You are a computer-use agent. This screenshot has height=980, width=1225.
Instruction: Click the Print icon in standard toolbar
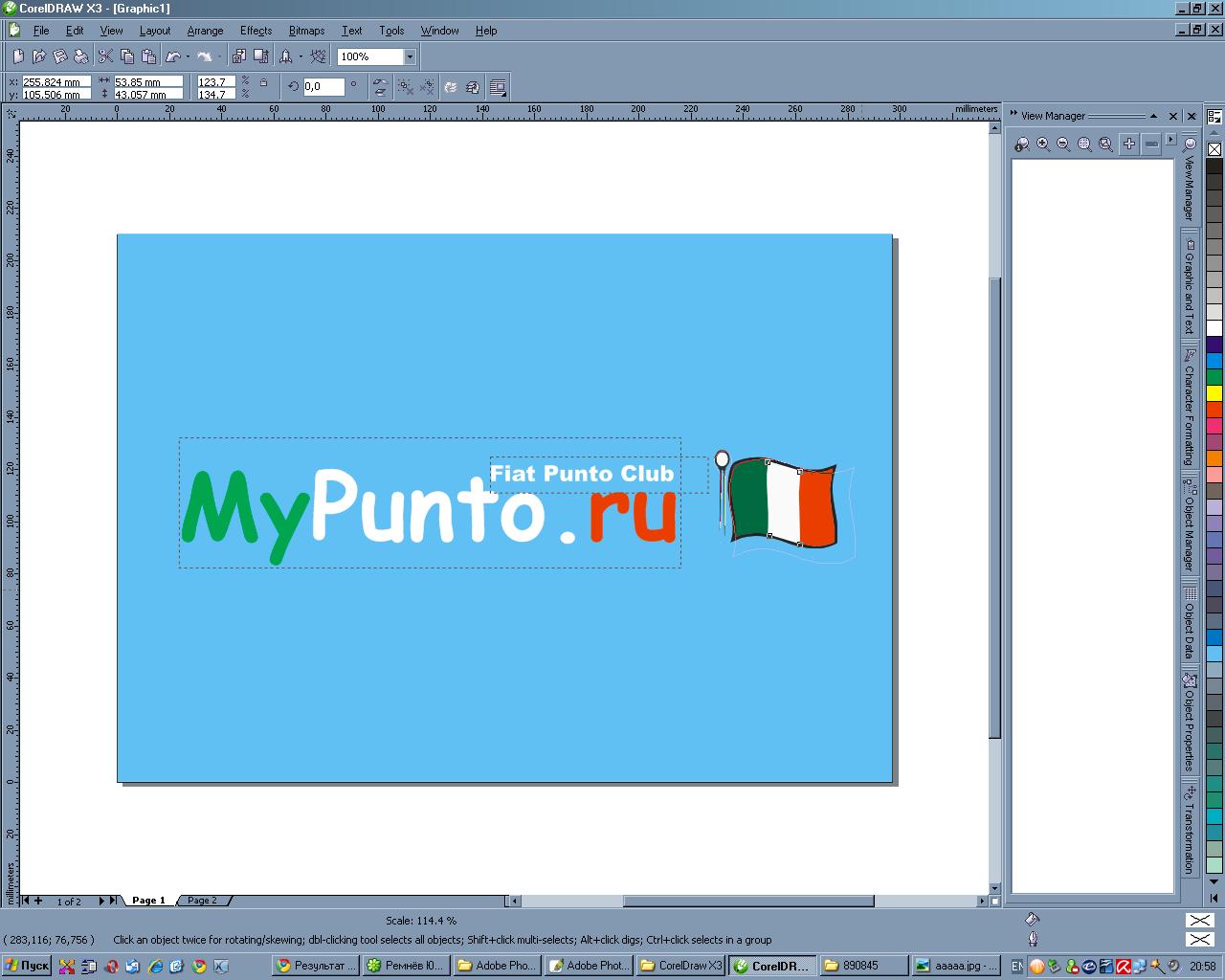81,56
